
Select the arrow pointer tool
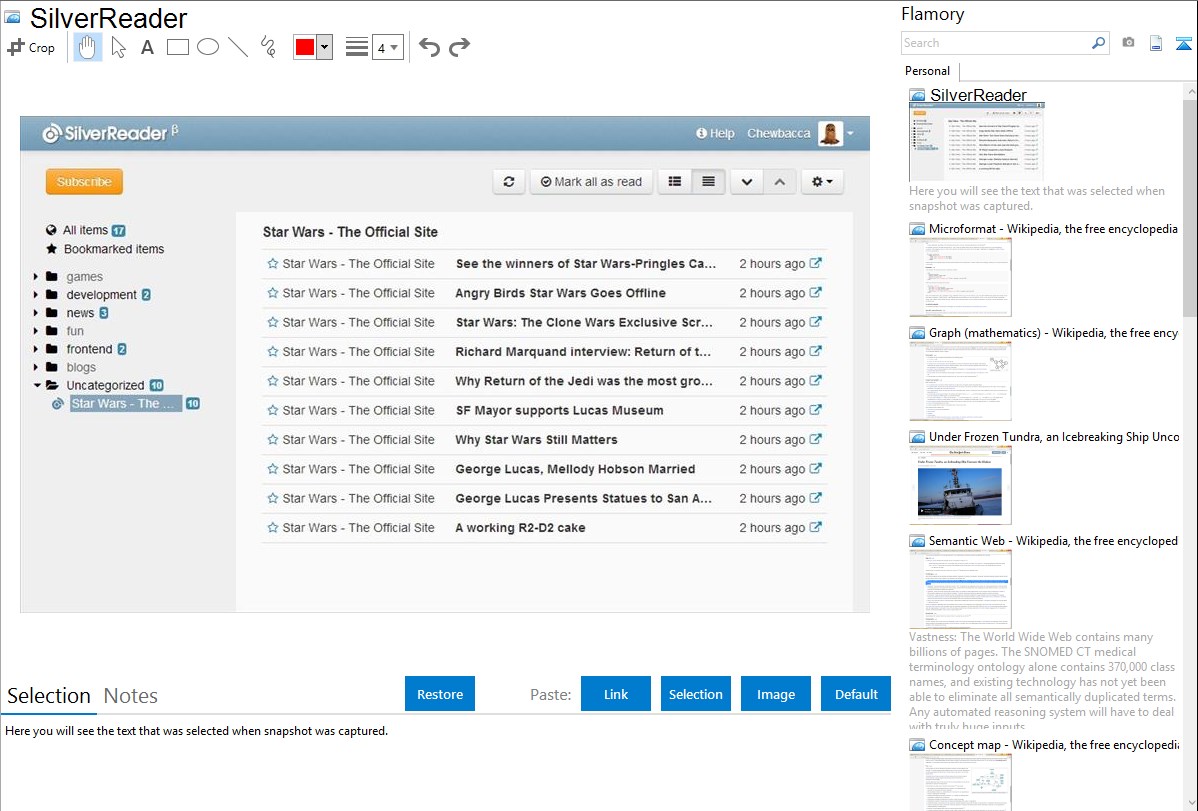118,47
